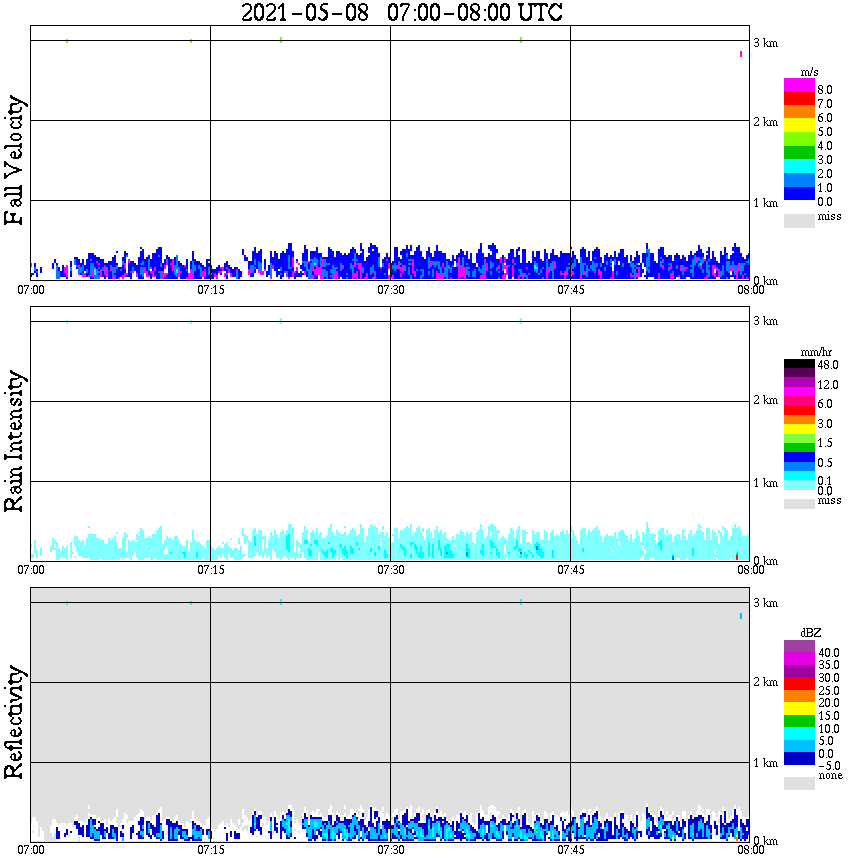Click the blue 0.5 swatch in mm/hr legend
The image size is (850, 868).
(799, 457)
